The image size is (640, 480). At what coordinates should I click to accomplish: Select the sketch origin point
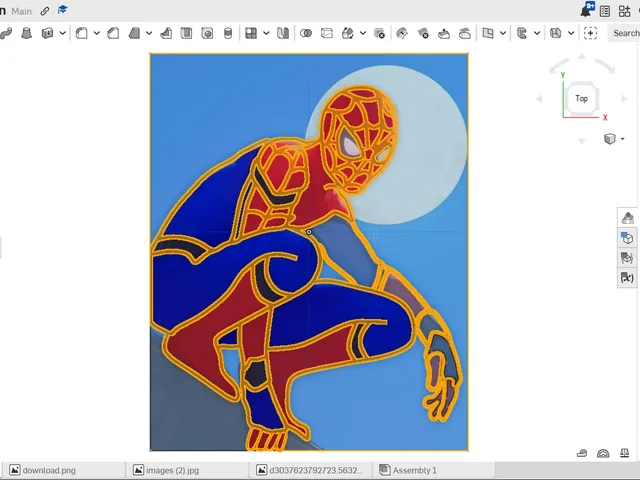(309, 232)
